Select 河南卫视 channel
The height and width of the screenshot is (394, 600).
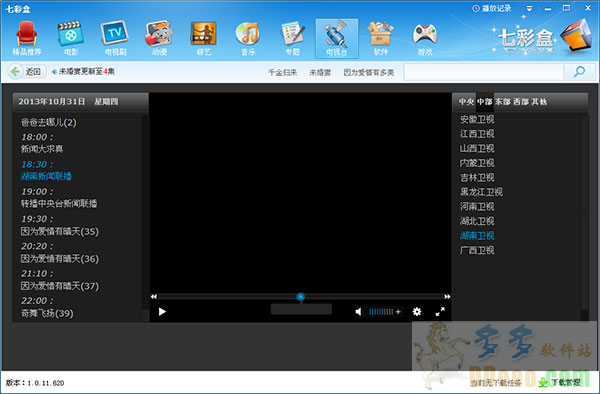coord(477,207)
